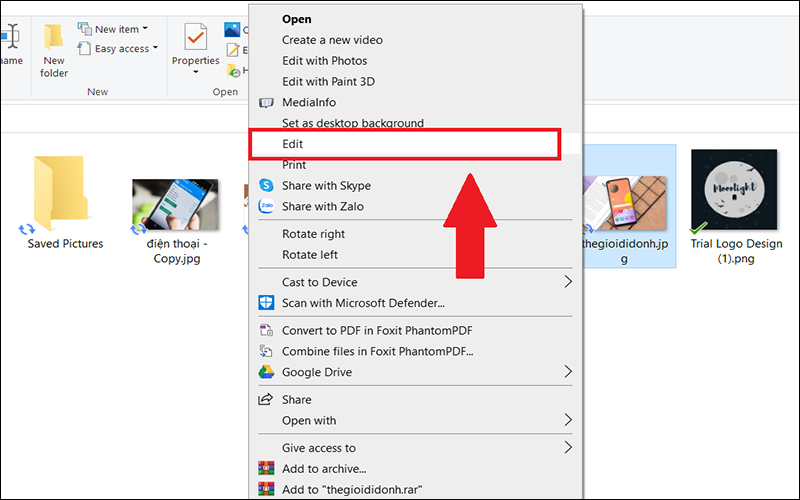This screenshot has height=500, width=800.
Task: Select Rotate right in context menu
Action: pos(313,234)
